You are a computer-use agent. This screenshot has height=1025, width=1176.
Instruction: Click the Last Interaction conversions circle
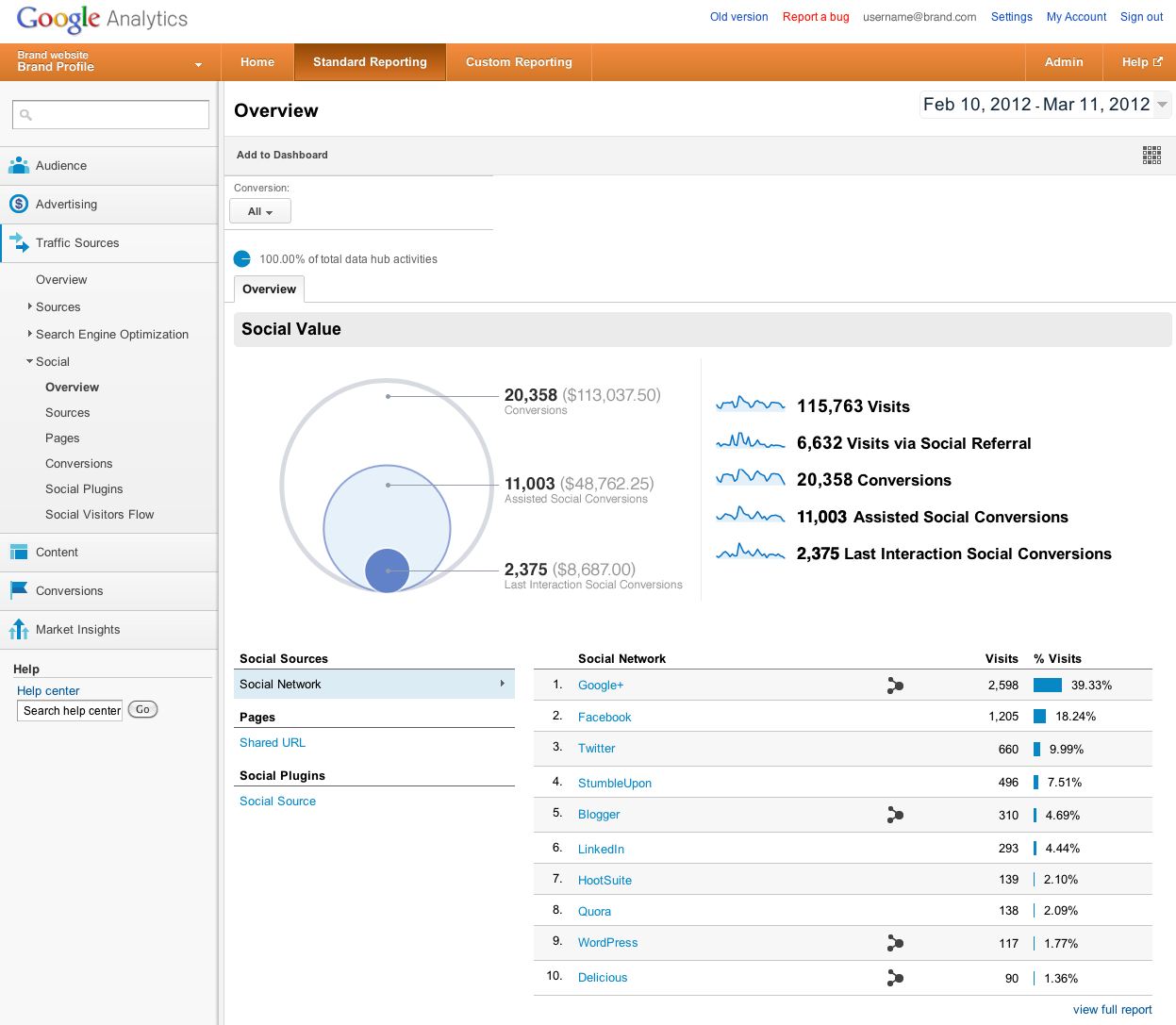387,570
